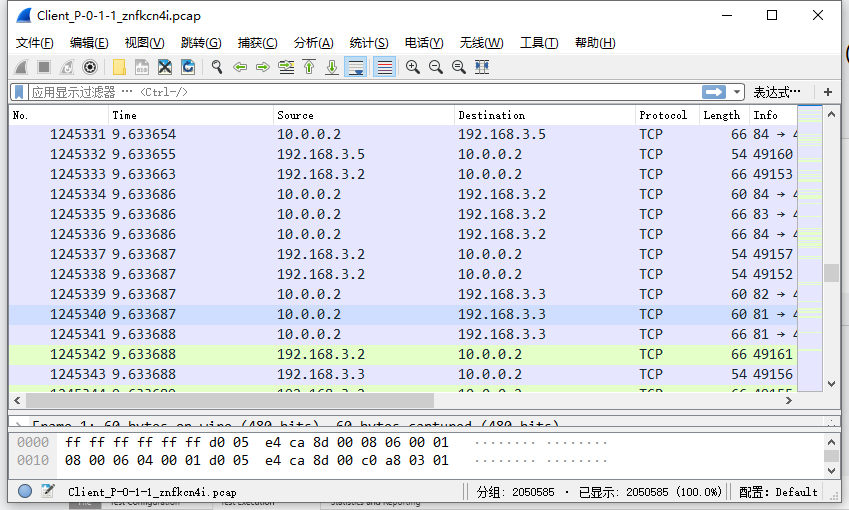The image size is (849, 510).
Task: Jump to the first packet
Action: 309,67
